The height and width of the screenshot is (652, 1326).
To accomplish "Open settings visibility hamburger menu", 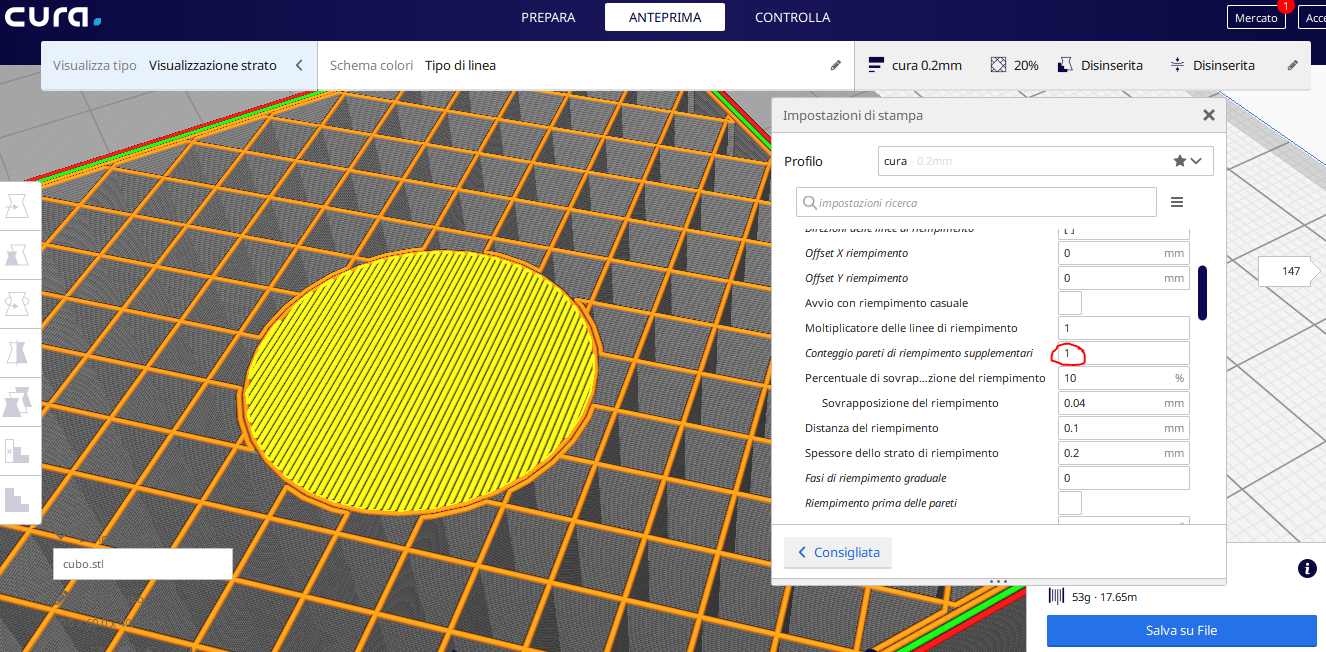I will pos(1177,202).
